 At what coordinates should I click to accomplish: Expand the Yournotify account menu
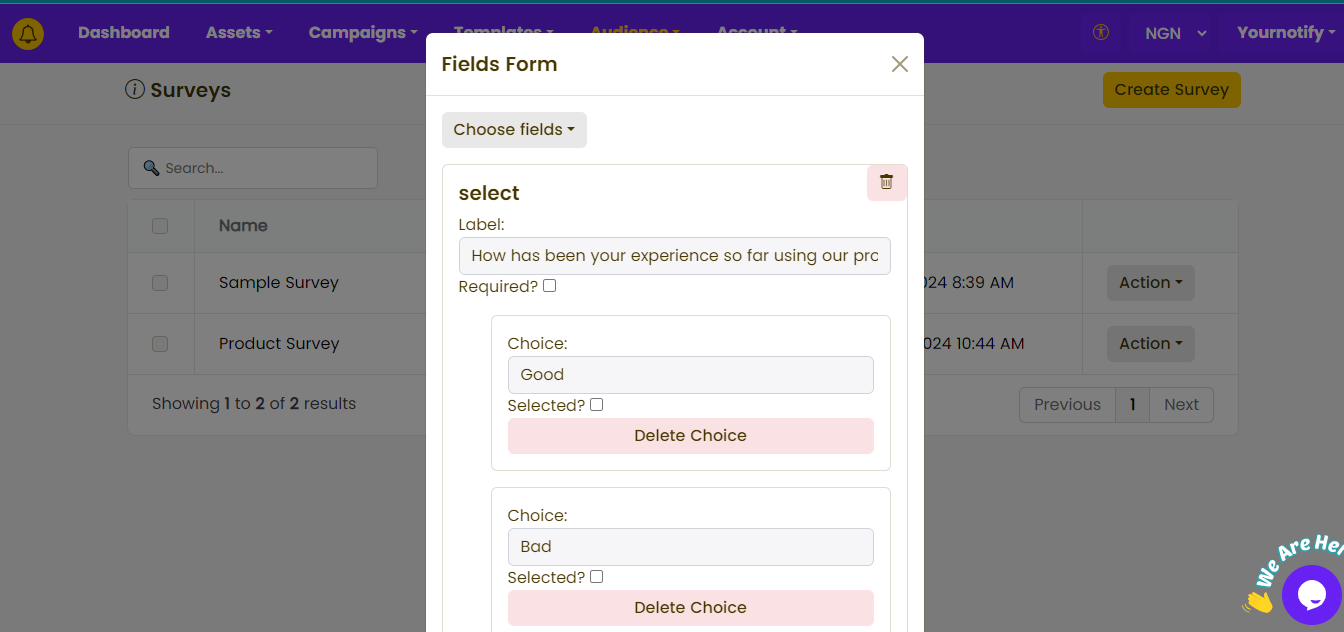point(1285,32)
